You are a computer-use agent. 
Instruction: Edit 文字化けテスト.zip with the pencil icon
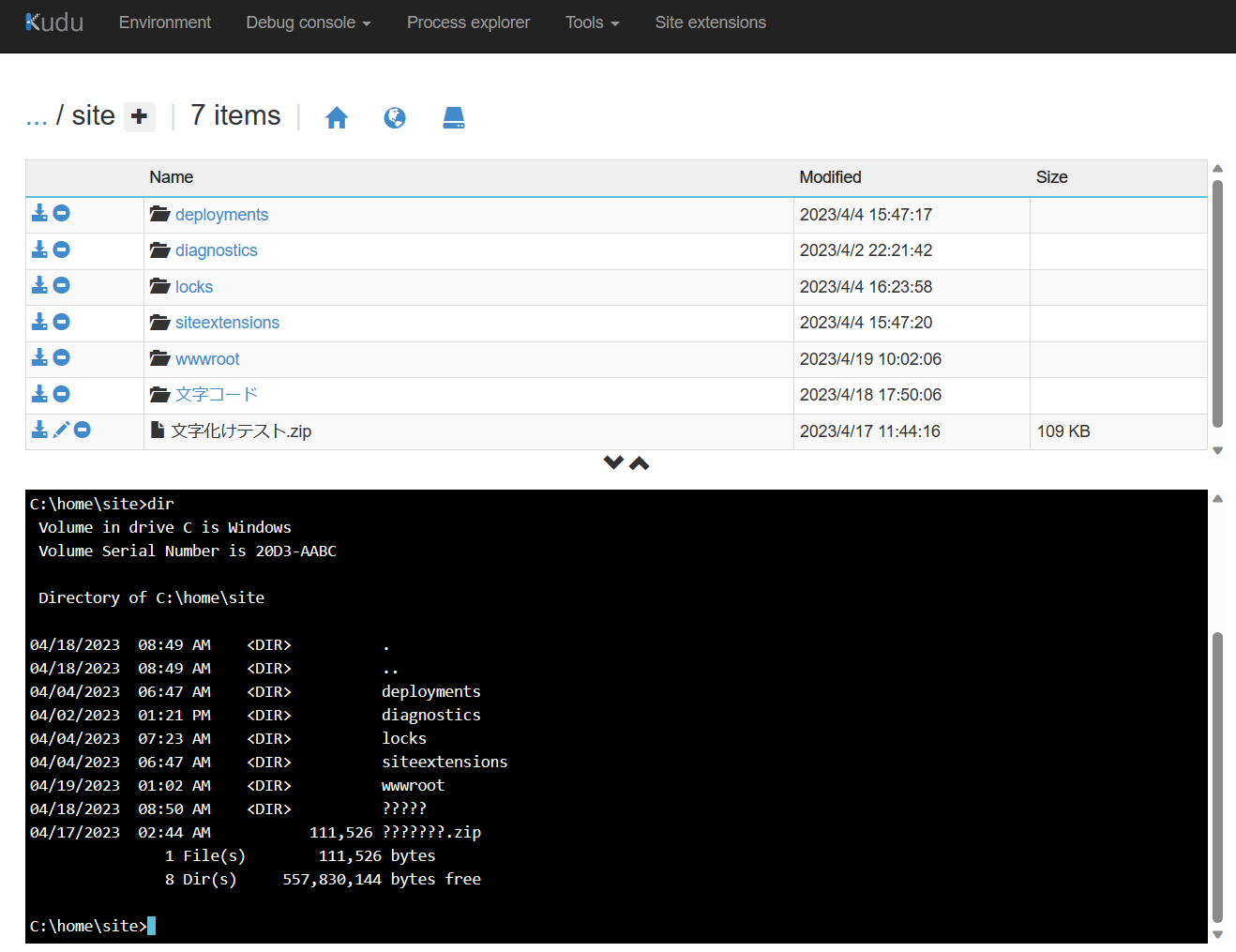(60, 429)
